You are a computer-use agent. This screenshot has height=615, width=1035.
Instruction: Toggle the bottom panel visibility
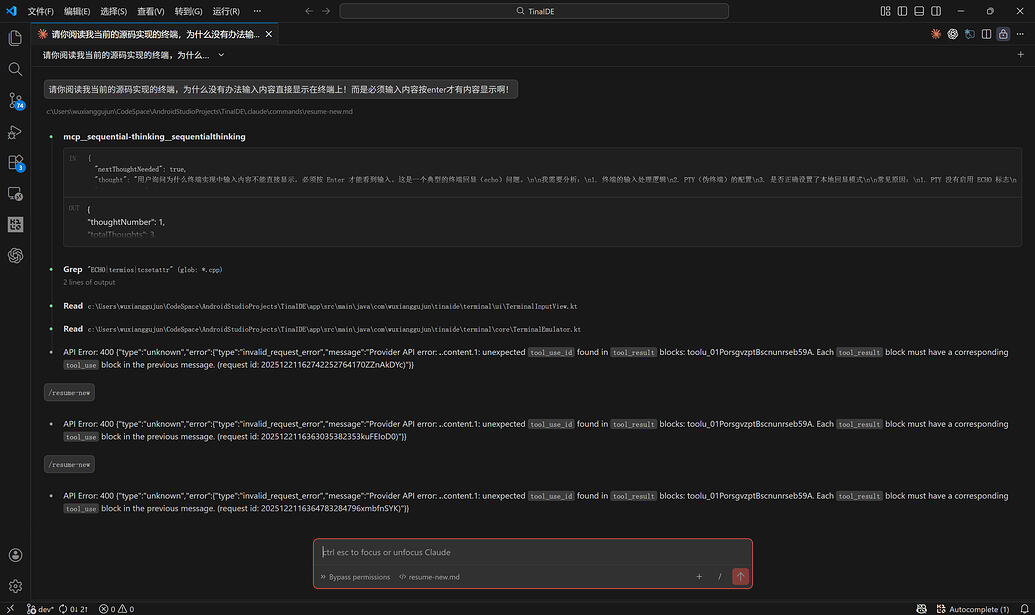point(919,11)
